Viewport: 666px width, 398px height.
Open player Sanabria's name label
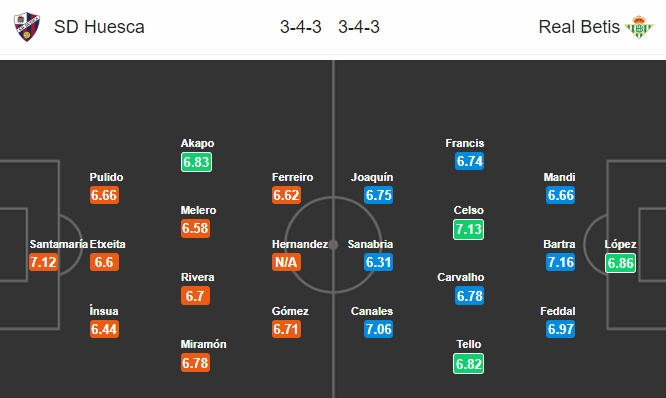click(x=370, y=244)
